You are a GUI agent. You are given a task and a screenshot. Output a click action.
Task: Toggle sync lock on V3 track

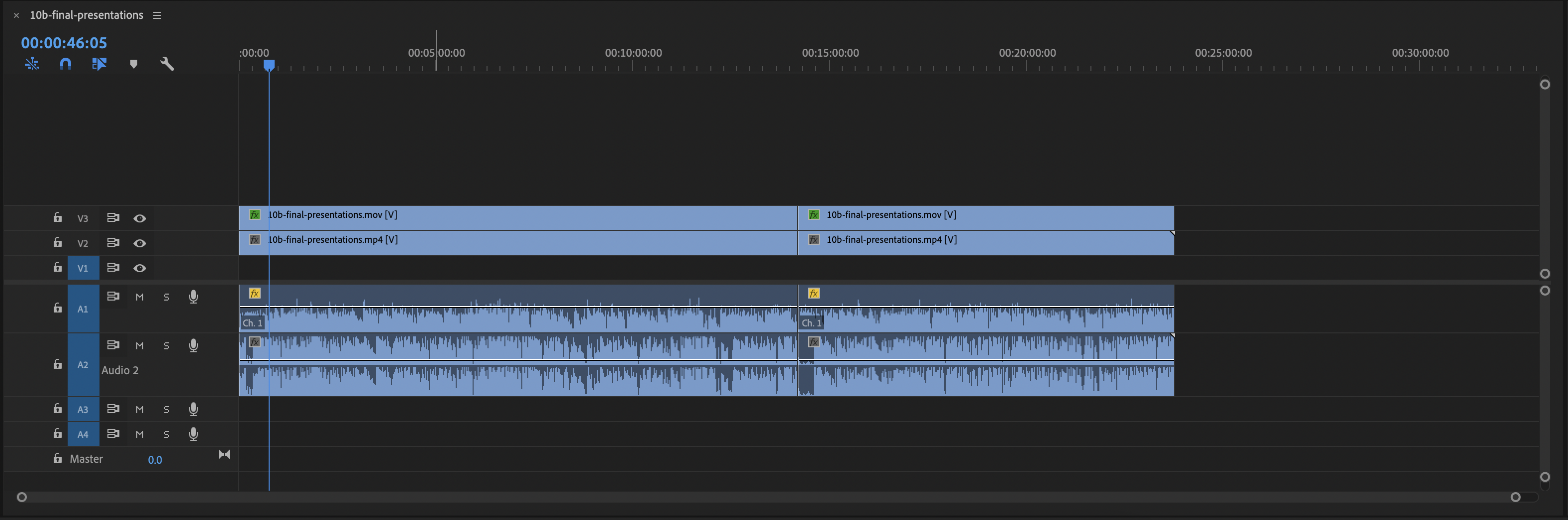coord(113,217)
